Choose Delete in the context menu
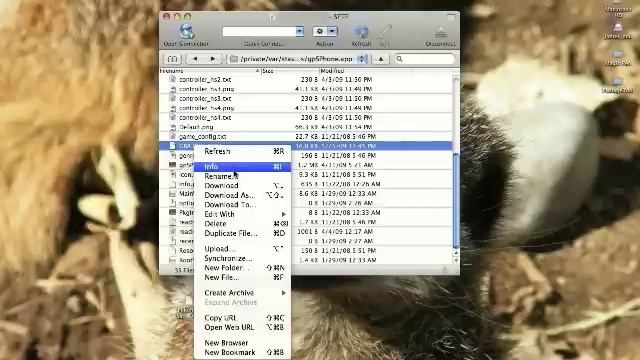640x360 pixels. click(x=242, y=224)
